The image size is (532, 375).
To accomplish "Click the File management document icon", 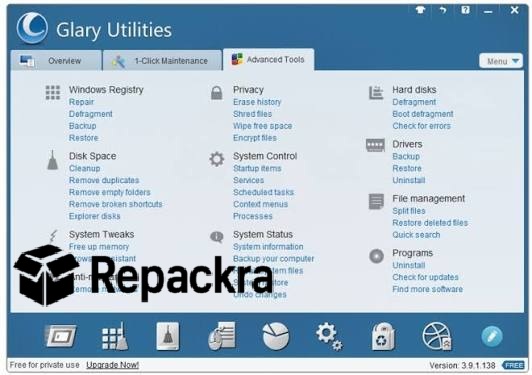I will 376,202.
